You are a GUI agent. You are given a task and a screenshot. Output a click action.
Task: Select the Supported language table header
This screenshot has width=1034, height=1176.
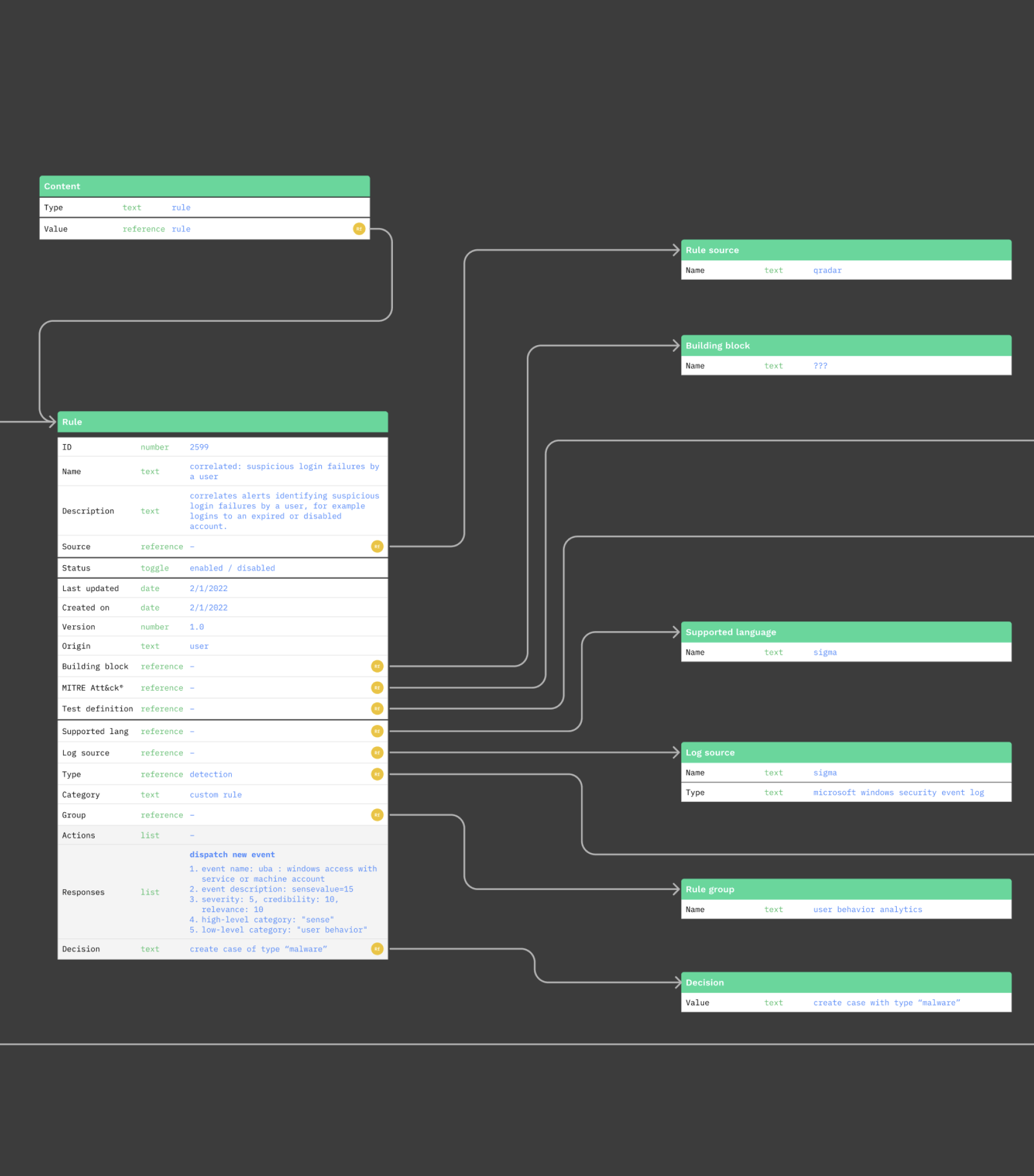point(847,632)
